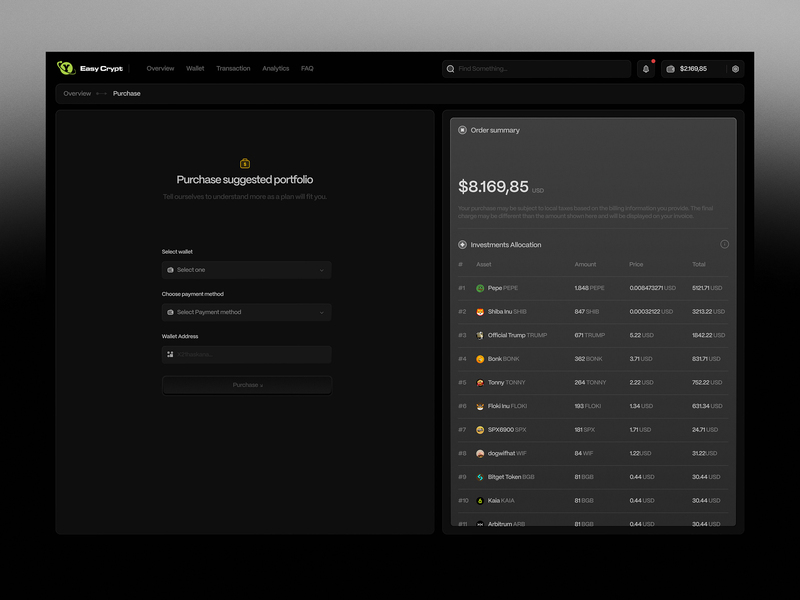800x600 pixels.
Task: Click the 362 BONK amount
Action: coord(588,359)
